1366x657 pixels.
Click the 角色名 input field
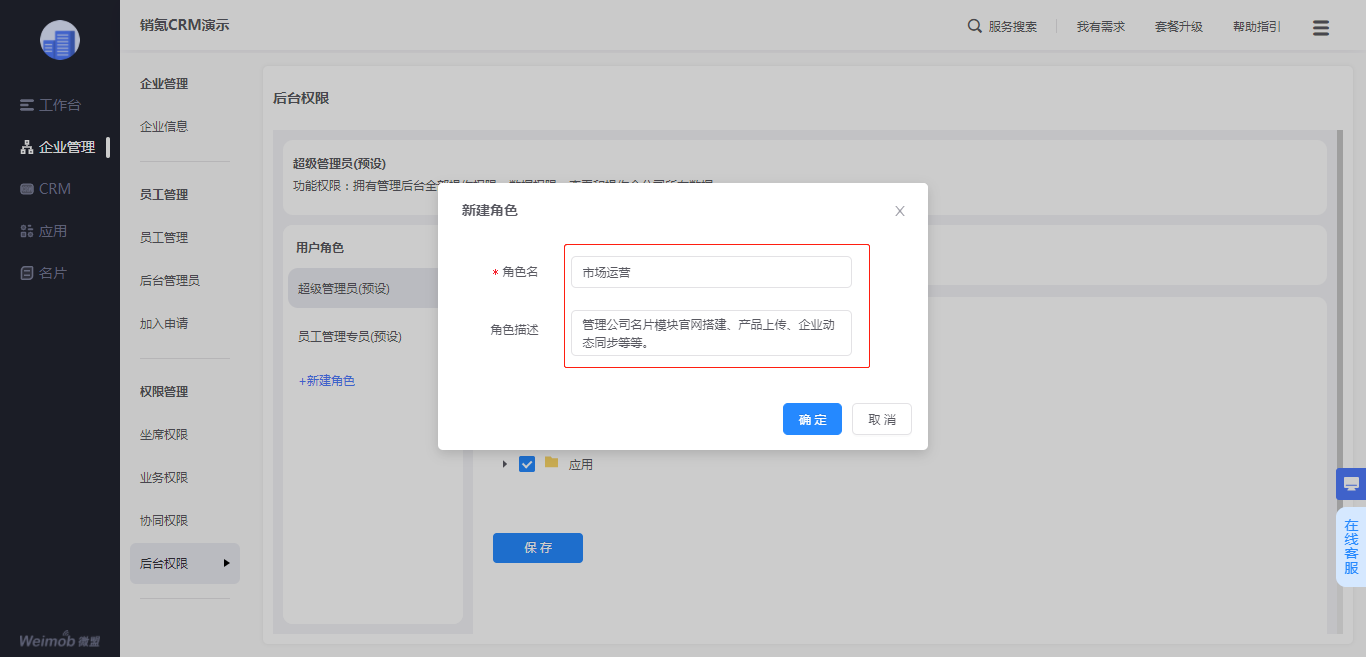click(711, 272)
